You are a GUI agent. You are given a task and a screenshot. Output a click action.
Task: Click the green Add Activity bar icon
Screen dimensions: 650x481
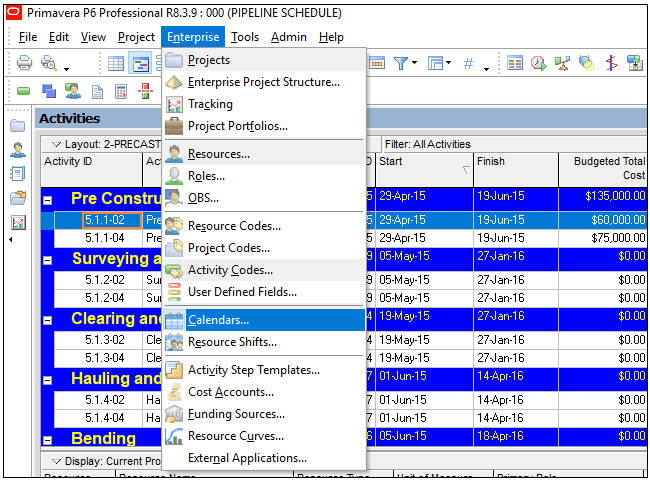coord(24,90)
